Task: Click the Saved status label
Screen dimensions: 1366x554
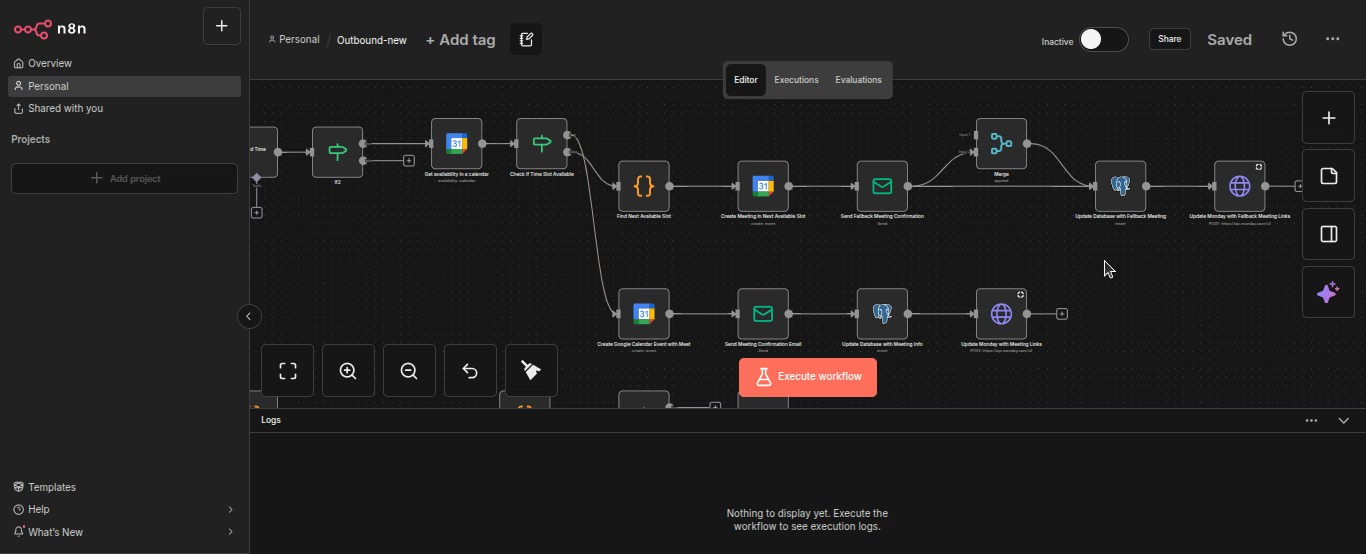Action: [1229, 40]
